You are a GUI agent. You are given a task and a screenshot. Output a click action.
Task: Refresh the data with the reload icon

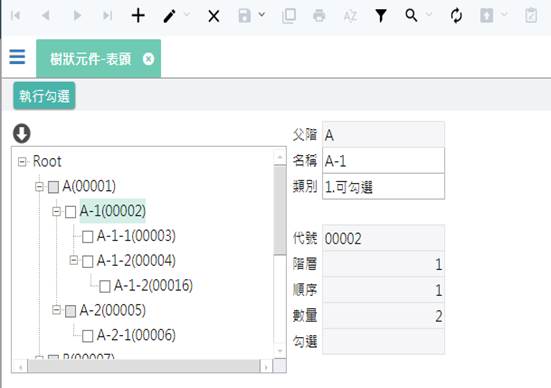(x=456, y=16)
